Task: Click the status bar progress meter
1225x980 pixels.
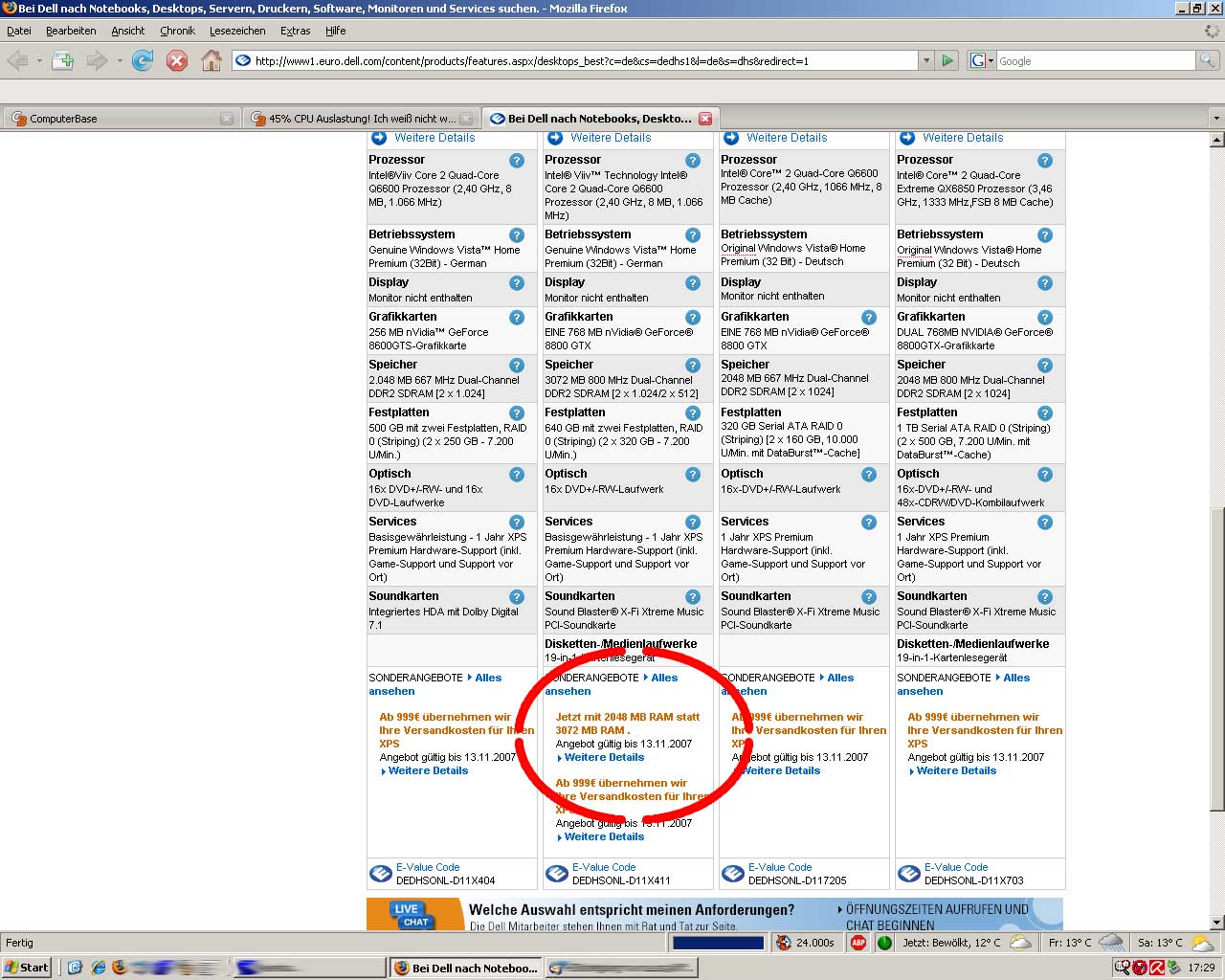Action: click(719, 943)
